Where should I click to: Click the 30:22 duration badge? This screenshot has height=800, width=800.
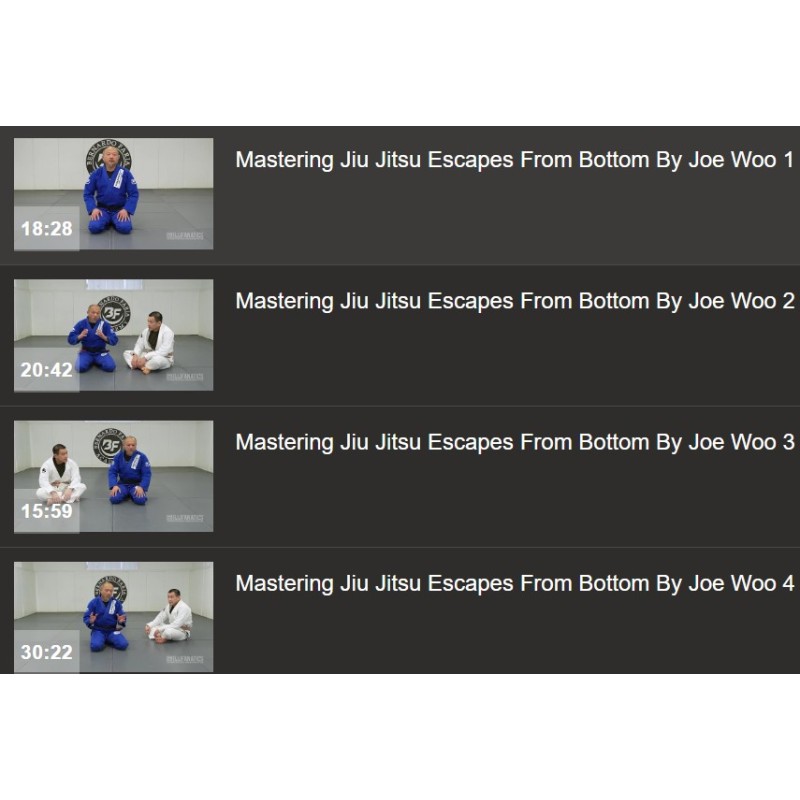click(x=46, y=652)
